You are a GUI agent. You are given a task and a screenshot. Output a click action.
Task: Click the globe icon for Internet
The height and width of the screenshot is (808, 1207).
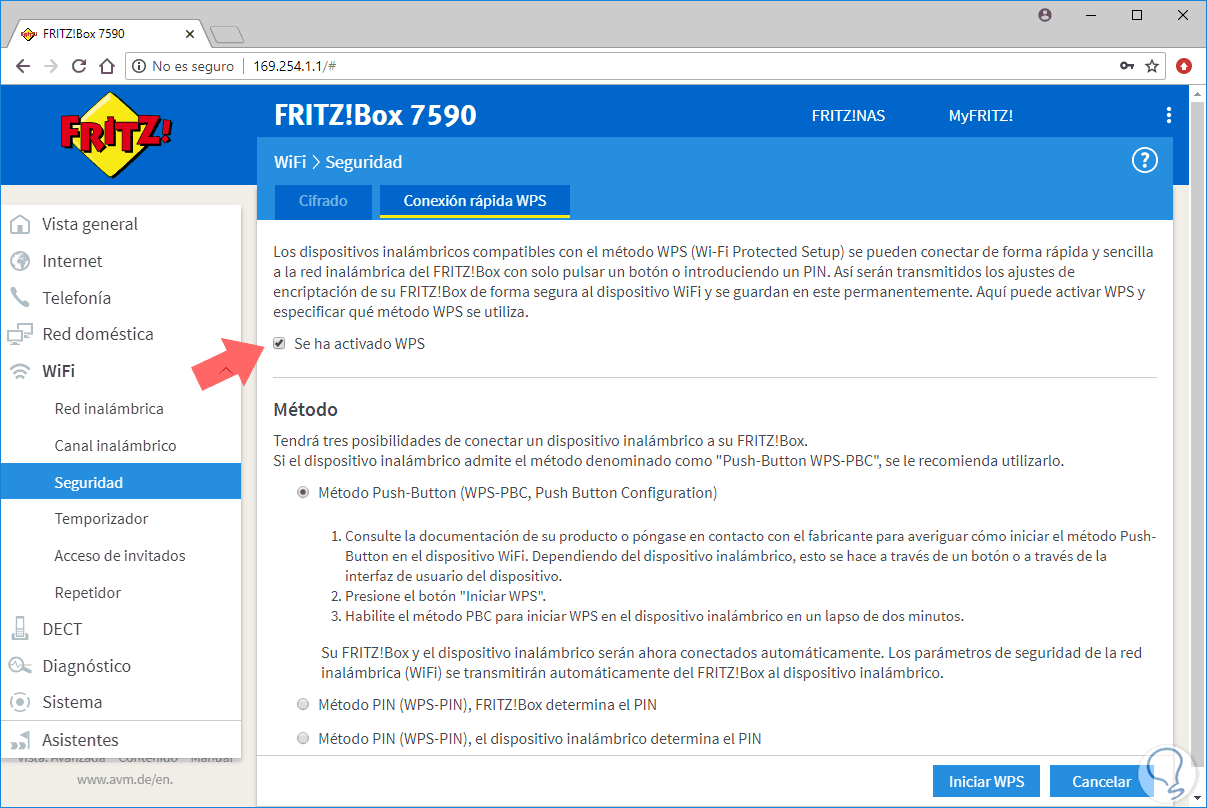pyautogui.click(x=20, y=261)
